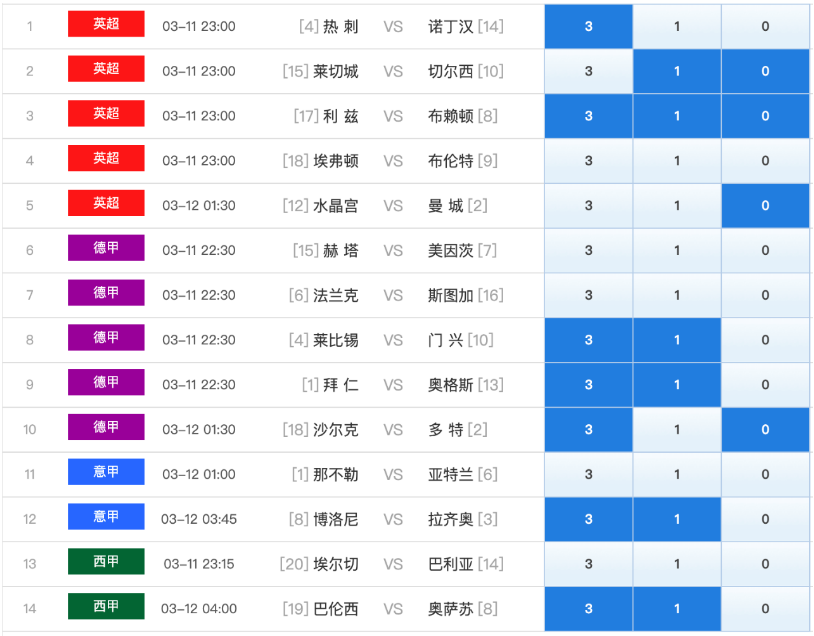This screenshot has width=814, height=636.
Task: Choose 0 for 赫塔 vs 美因茨
Action: point(765,250)
